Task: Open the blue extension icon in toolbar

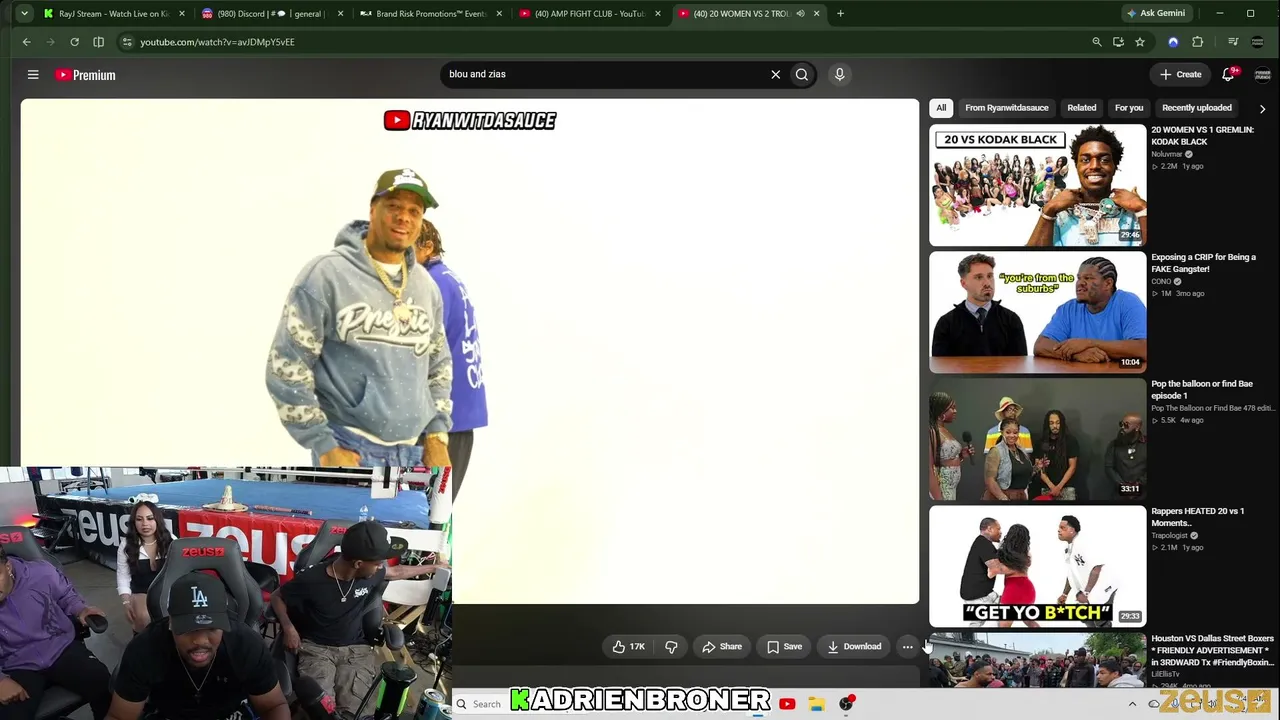Action: (1173, 42)
